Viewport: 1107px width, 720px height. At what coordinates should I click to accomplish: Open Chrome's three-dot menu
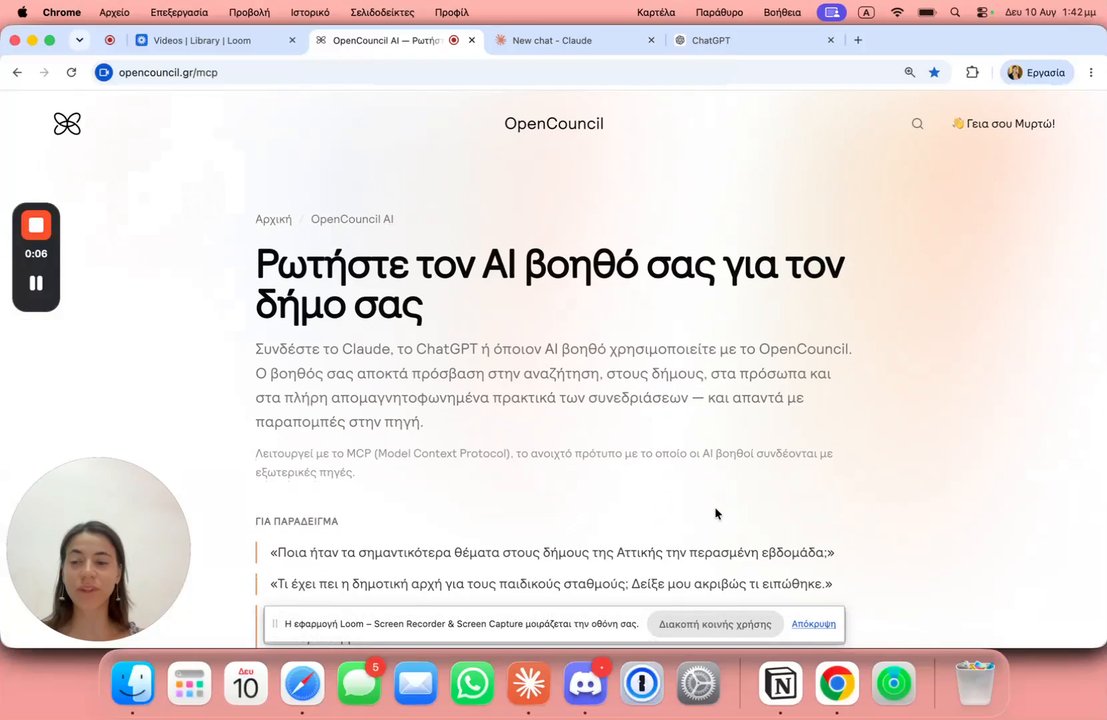(1091, 72)
